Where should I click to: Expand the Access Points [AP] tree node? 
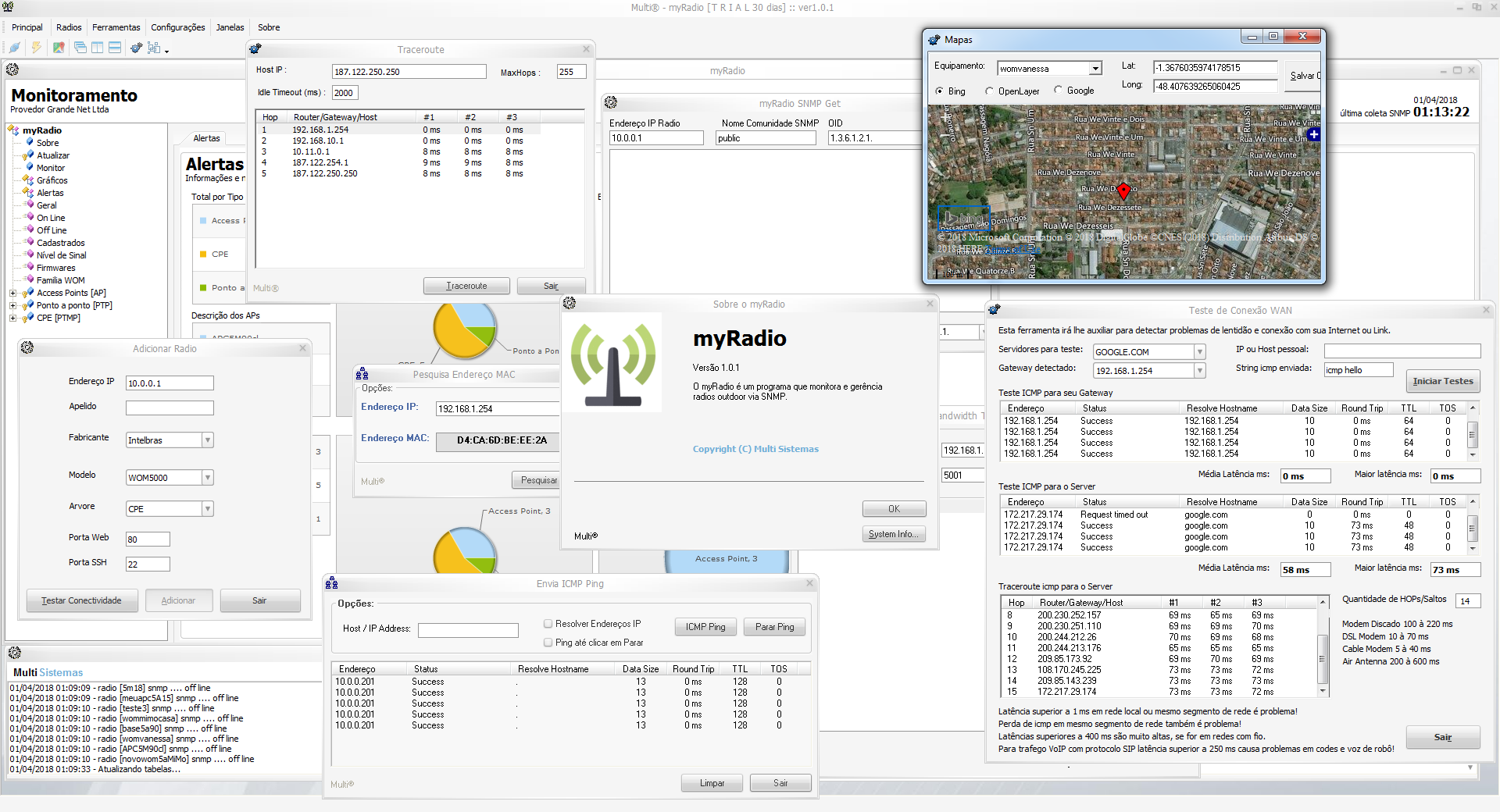click(12, 294)
